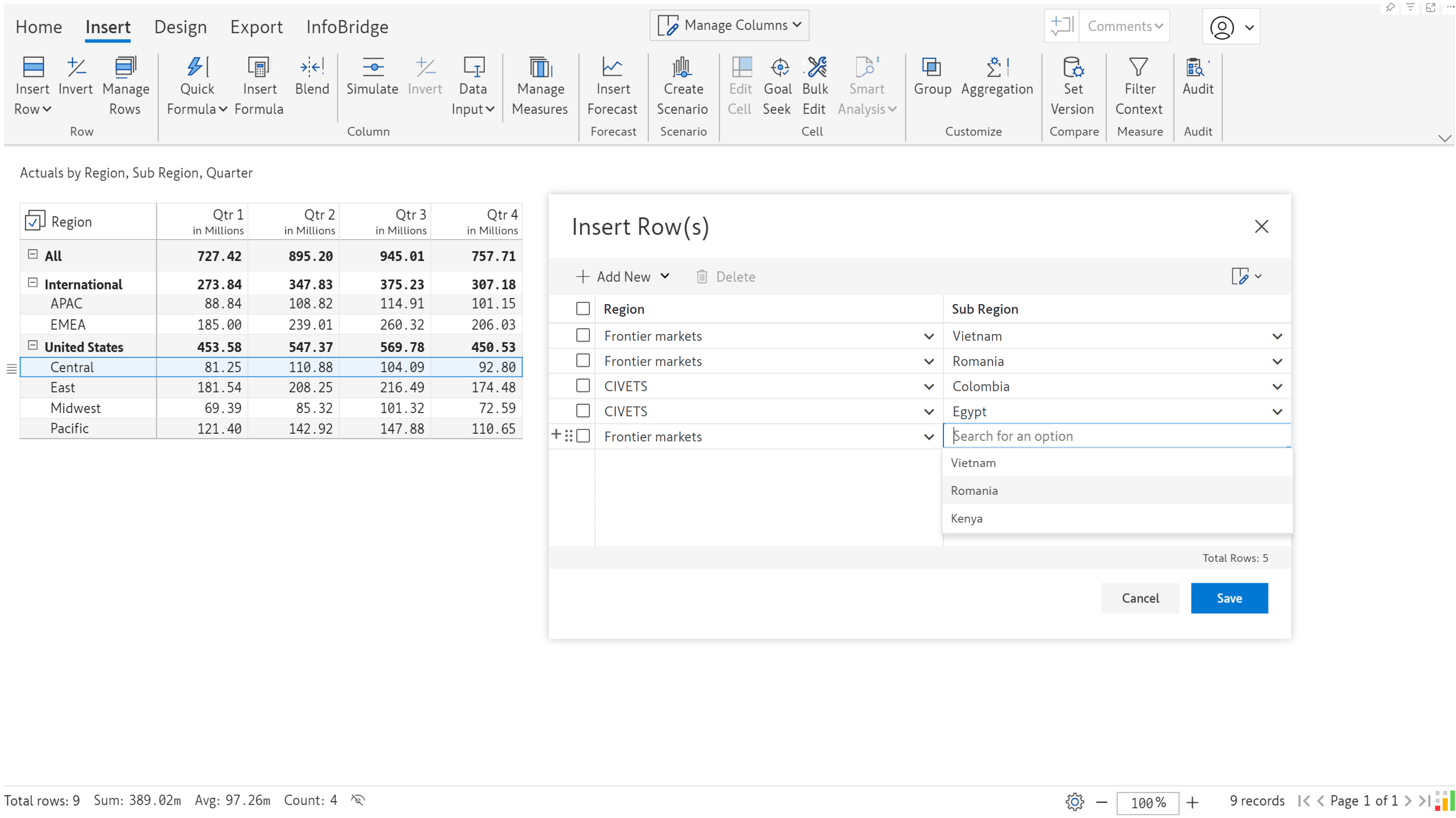The width and height of the screenshot is (1456, 818).
Task: Click the zoom in plus icon
Action: [1192, 802]
